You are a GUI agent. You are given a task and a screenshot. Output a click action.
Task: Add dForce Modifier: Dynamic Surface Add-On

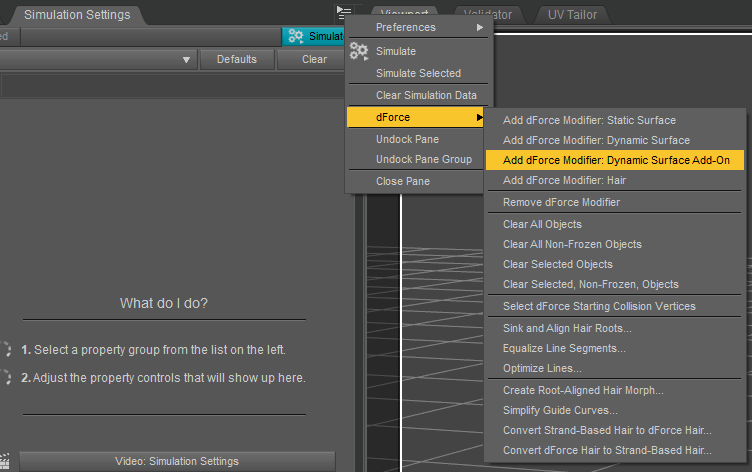[614, 160]
